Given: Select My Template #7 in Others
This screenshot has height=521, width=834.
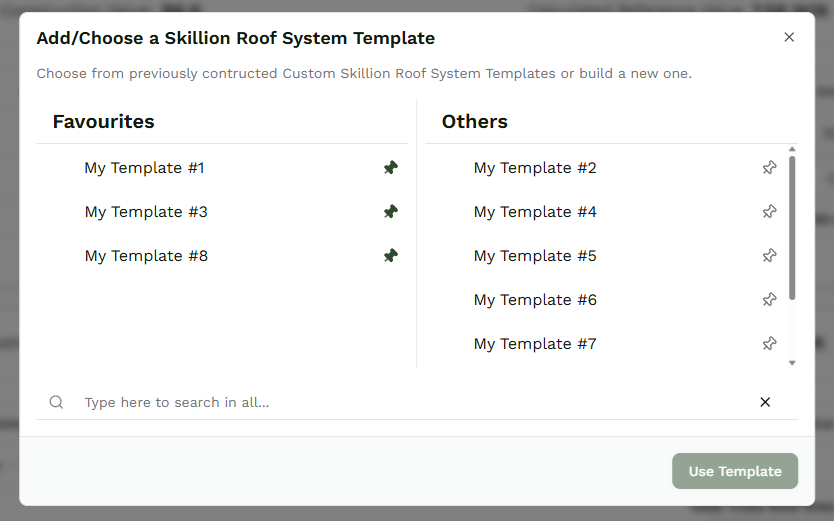Looking at the screenshot, I should [x=606, y=343].
